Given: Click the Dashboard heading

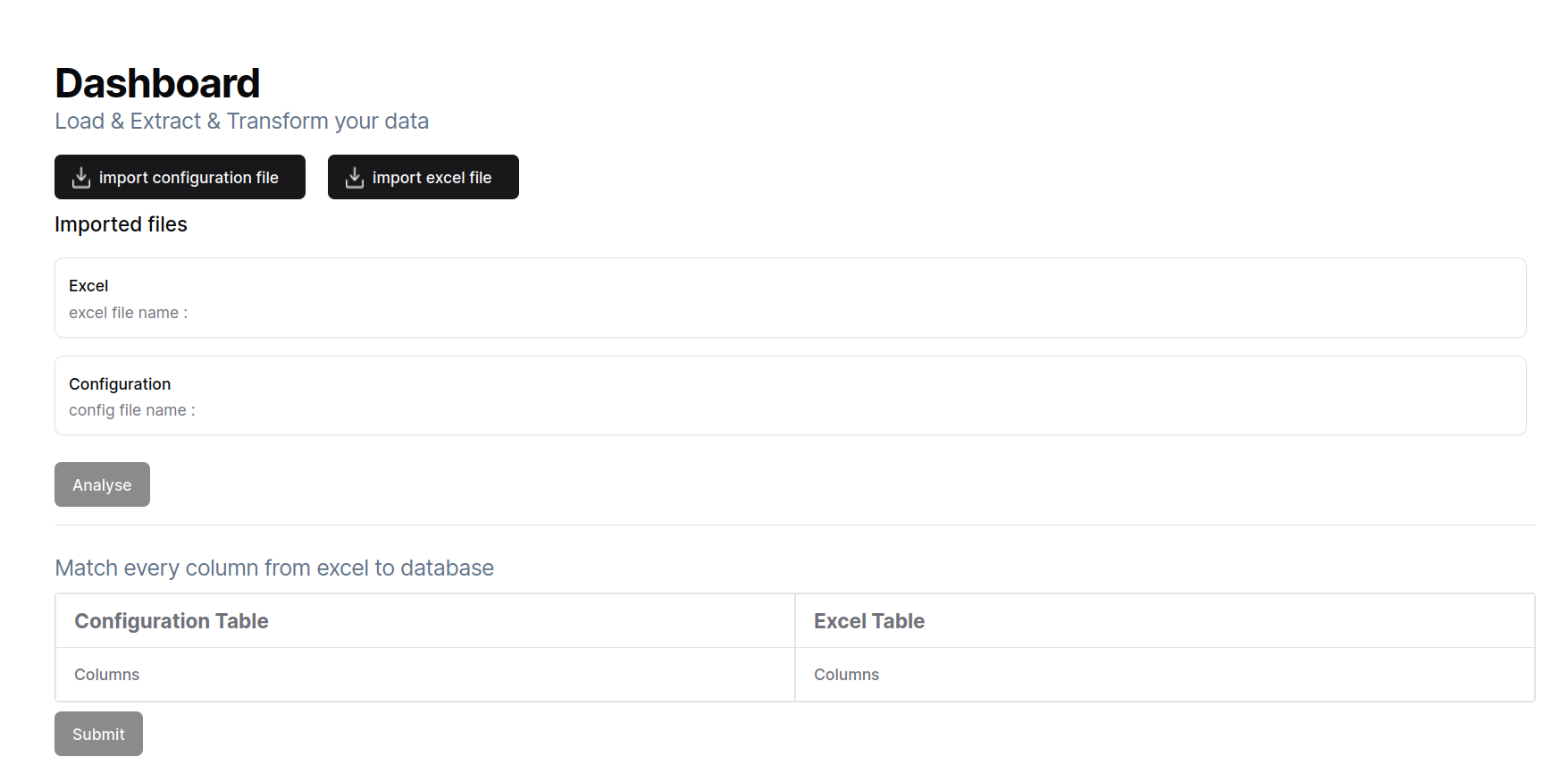Looking at the screenshot, I should coord(157,84).
